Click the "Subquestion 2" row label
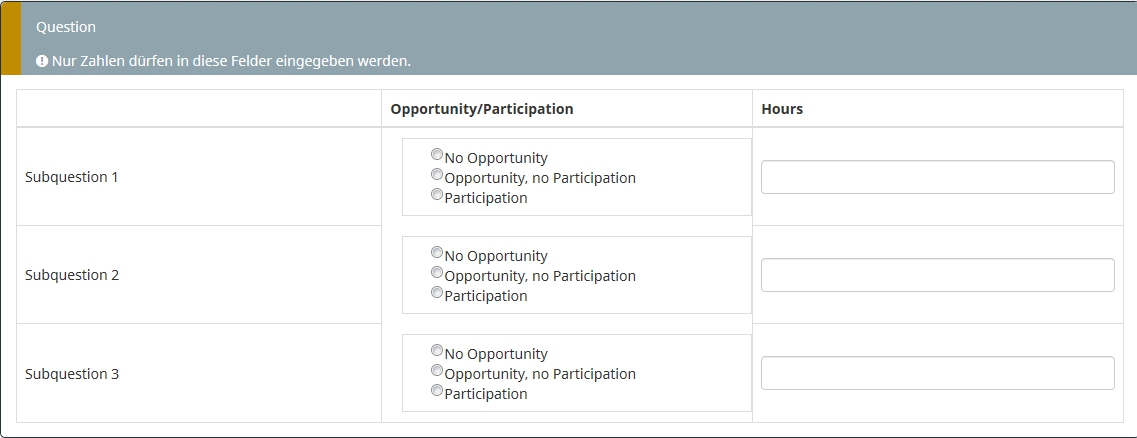The height and width of the screenshot is (438, 1137). [72, 275]
